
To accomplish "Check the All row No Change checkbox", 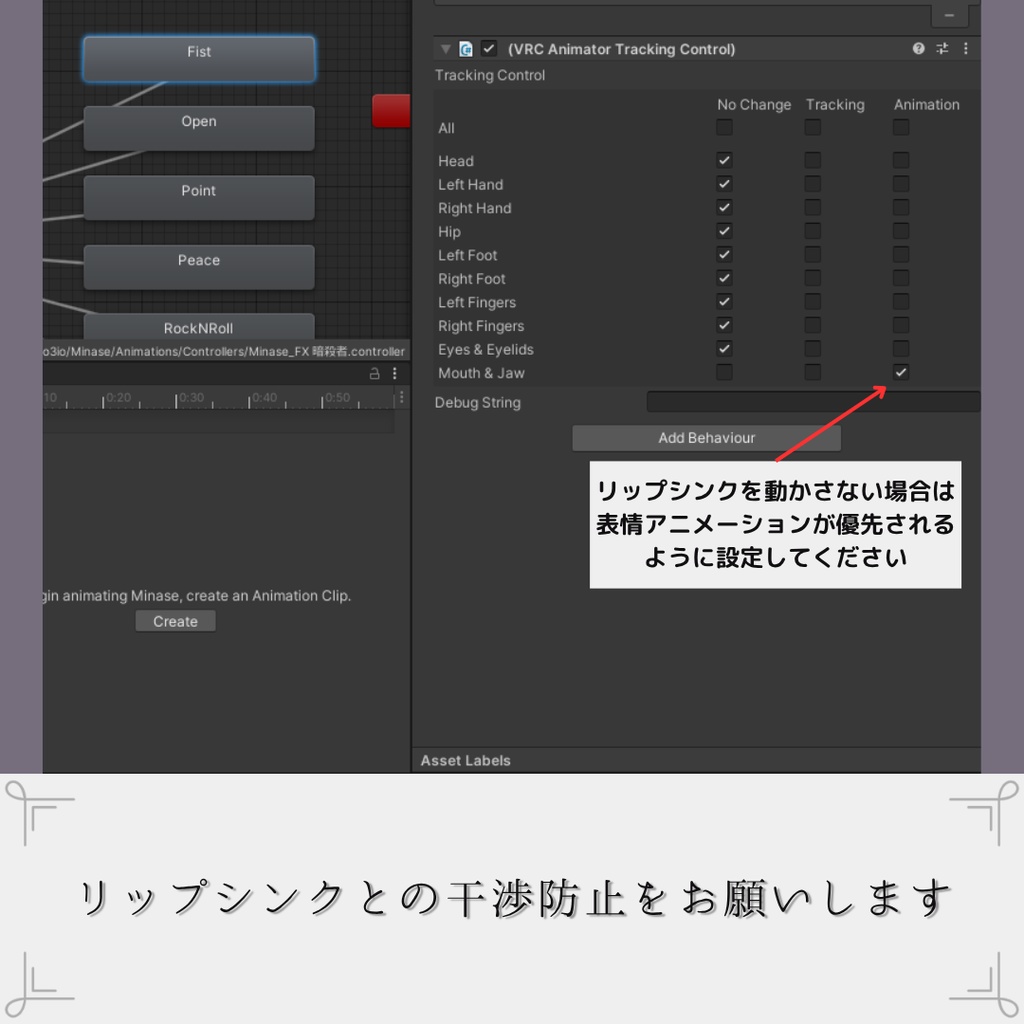I will 724,127.
